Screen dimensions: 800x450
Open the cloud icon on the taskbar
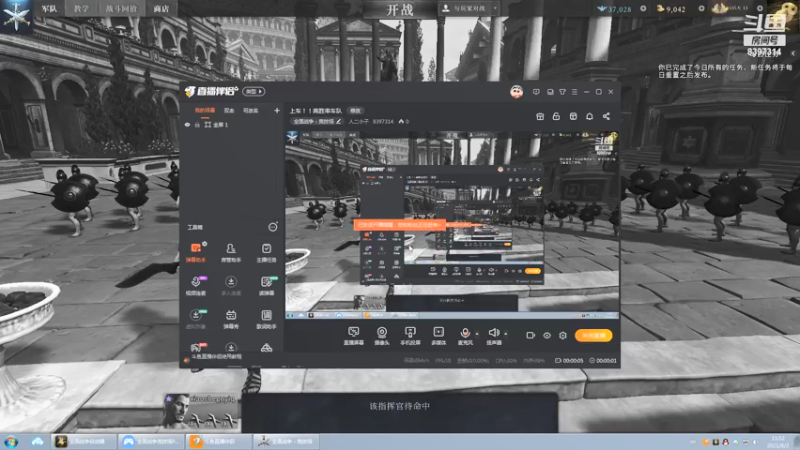pos(37,442)
